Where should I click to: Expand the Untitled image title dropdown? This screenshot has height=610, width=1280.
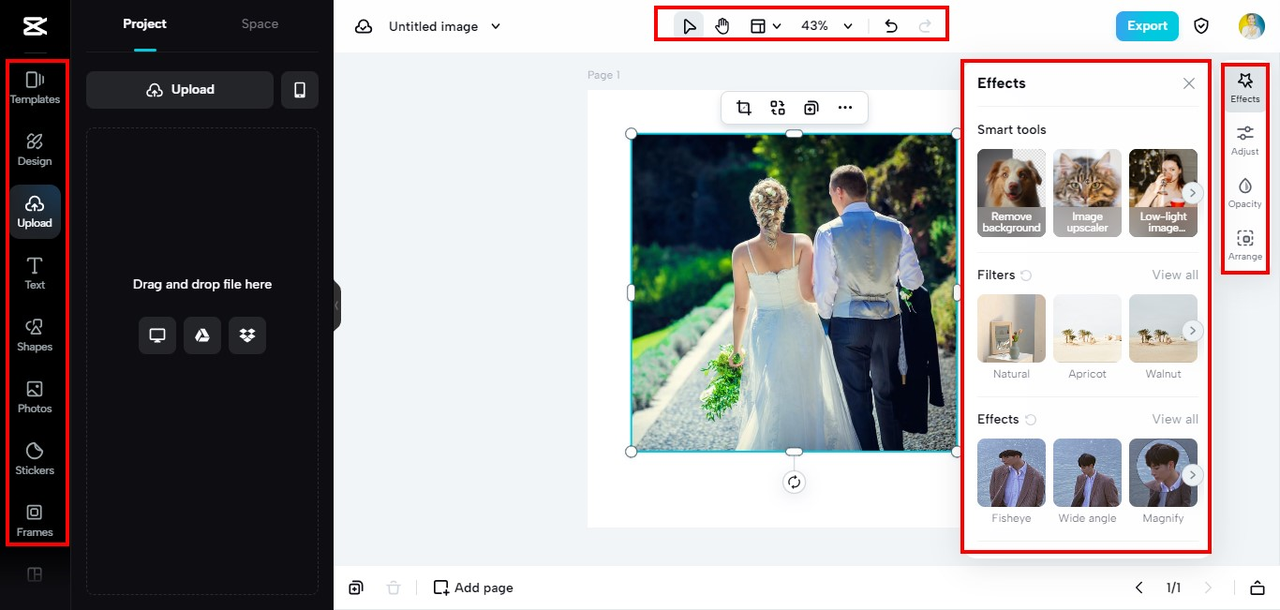tap(496, 26)
